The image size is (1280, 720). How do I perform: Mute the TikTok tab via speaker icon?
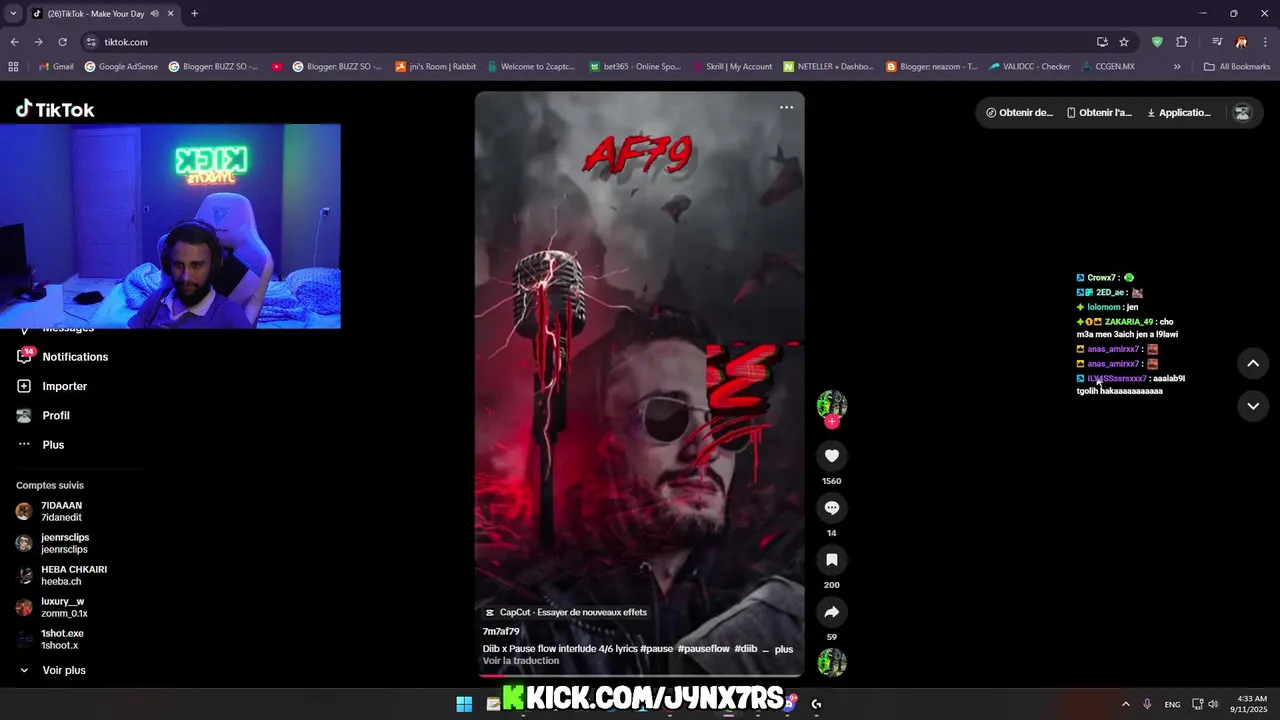click(153, 14)
